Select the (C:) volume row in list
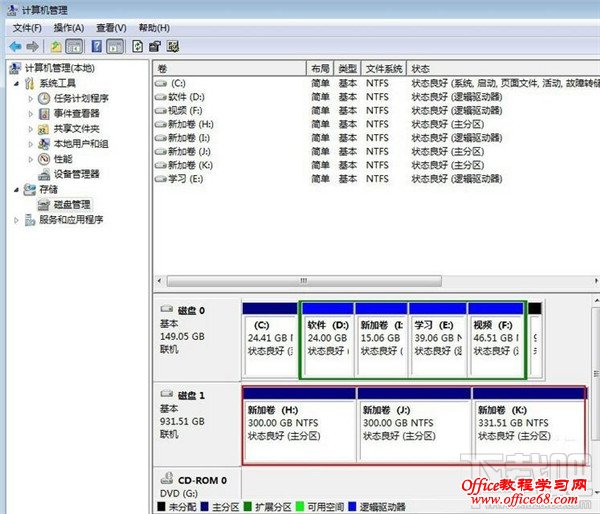The image size is (600, 514). click(377, 83)
